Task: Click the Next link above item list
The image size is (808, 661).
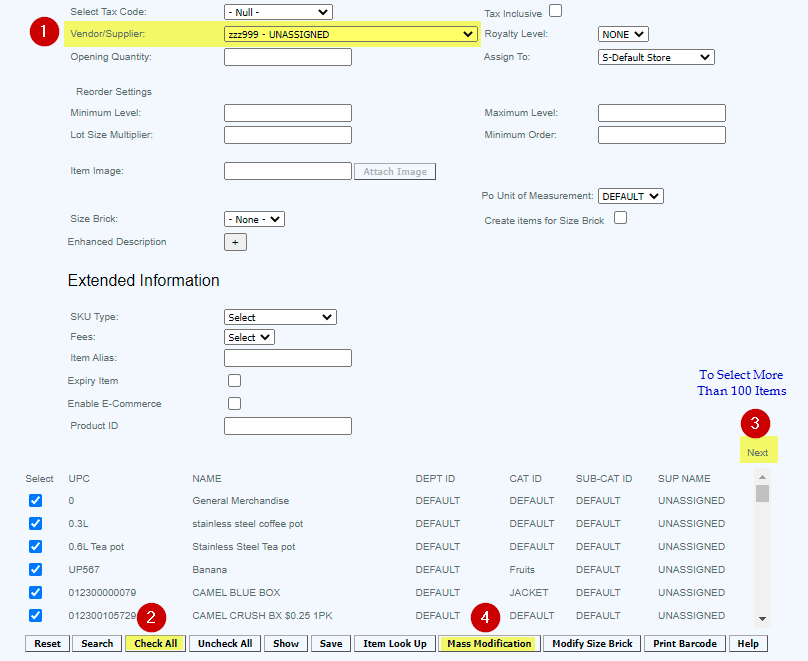Action: 757,453
